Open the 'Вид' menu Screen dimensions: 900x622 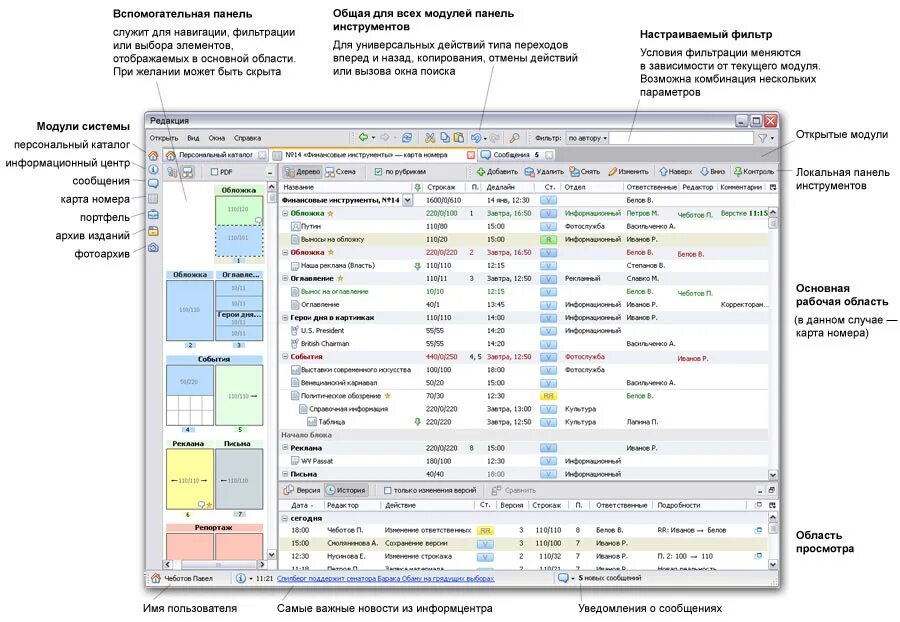(x=193, y=138)
